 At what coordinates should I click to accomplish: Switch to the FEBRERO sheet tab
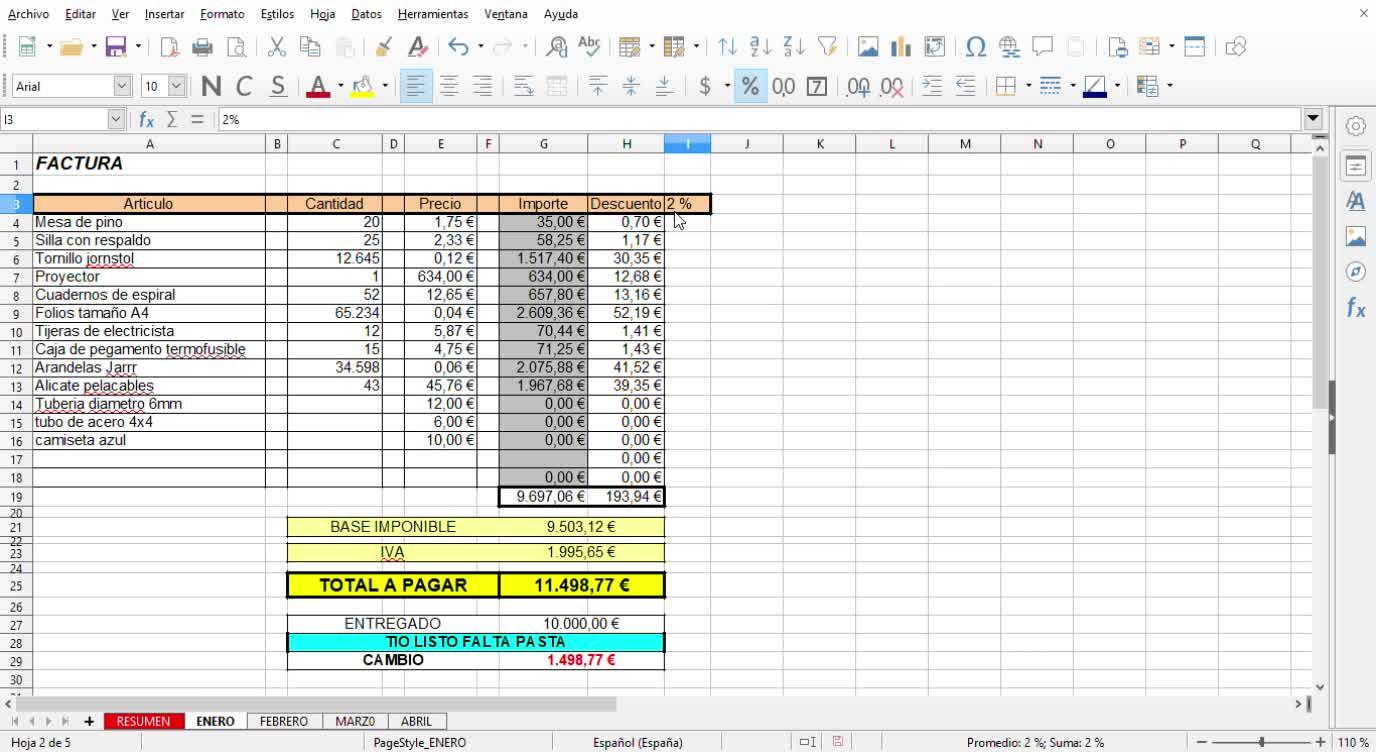point(284,721)
